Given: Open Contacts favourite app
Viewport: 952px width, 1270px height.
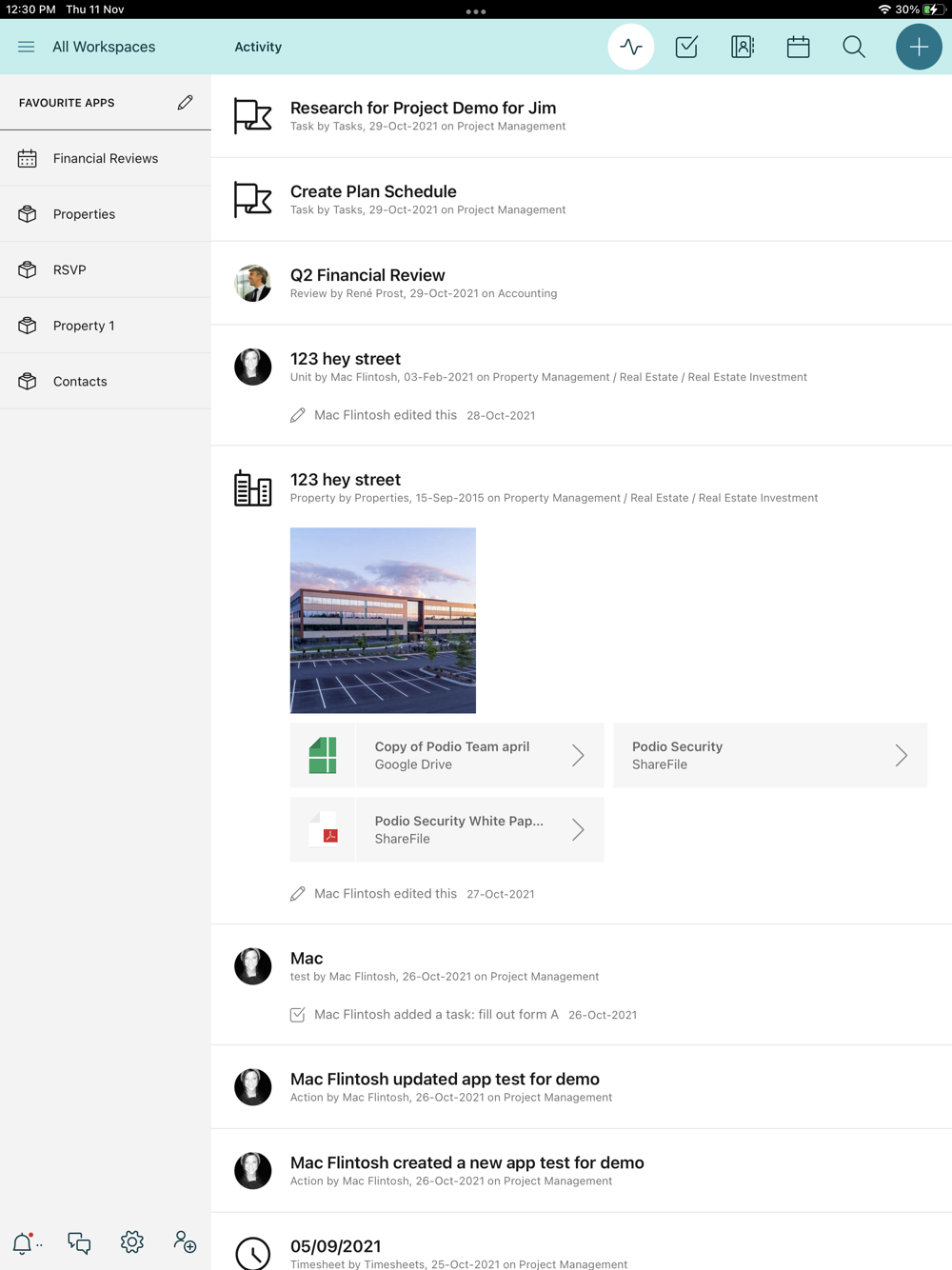Looking at the screenshot, I should (106, 381).
